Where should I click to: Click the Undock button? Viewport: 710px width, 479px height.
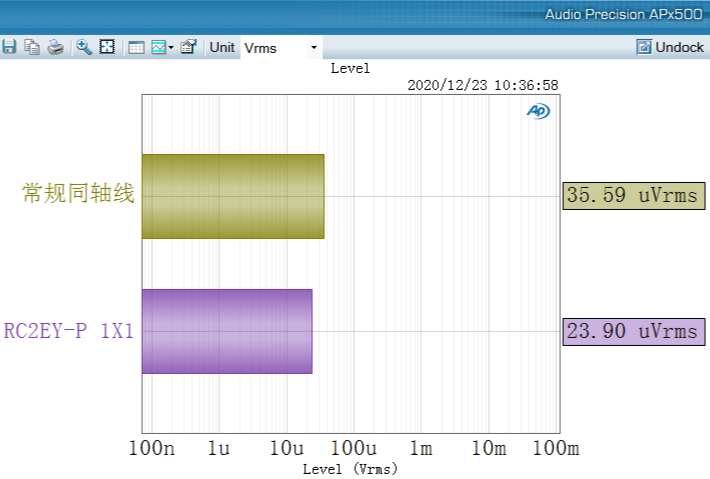pyautogui.click(x=670, y=47)
